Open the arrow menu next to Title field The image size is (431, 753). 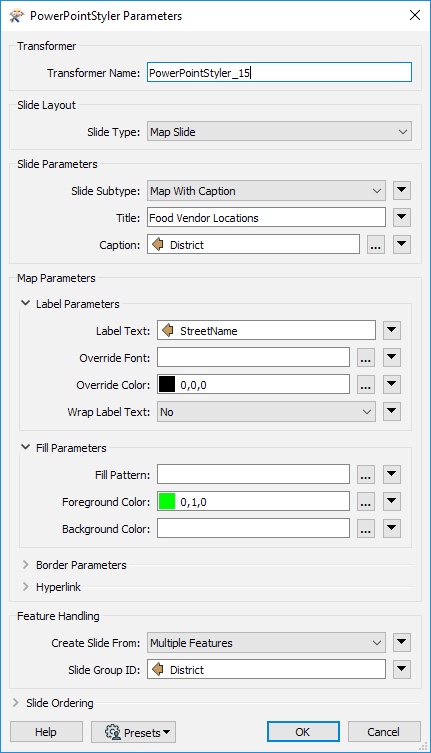[x=402, y=218]
